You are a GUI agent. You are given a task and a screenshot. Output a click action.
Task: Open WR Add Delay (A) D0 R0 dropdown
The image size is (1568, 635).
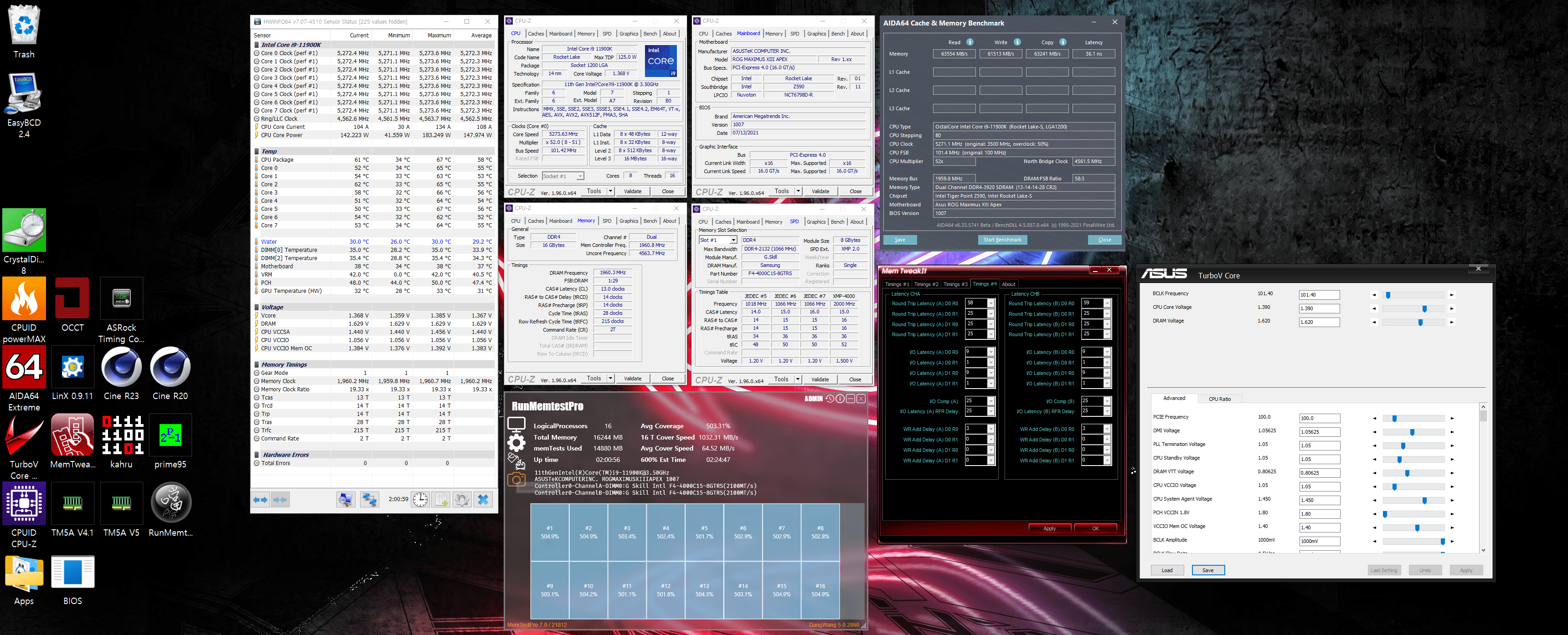point(991,430)
